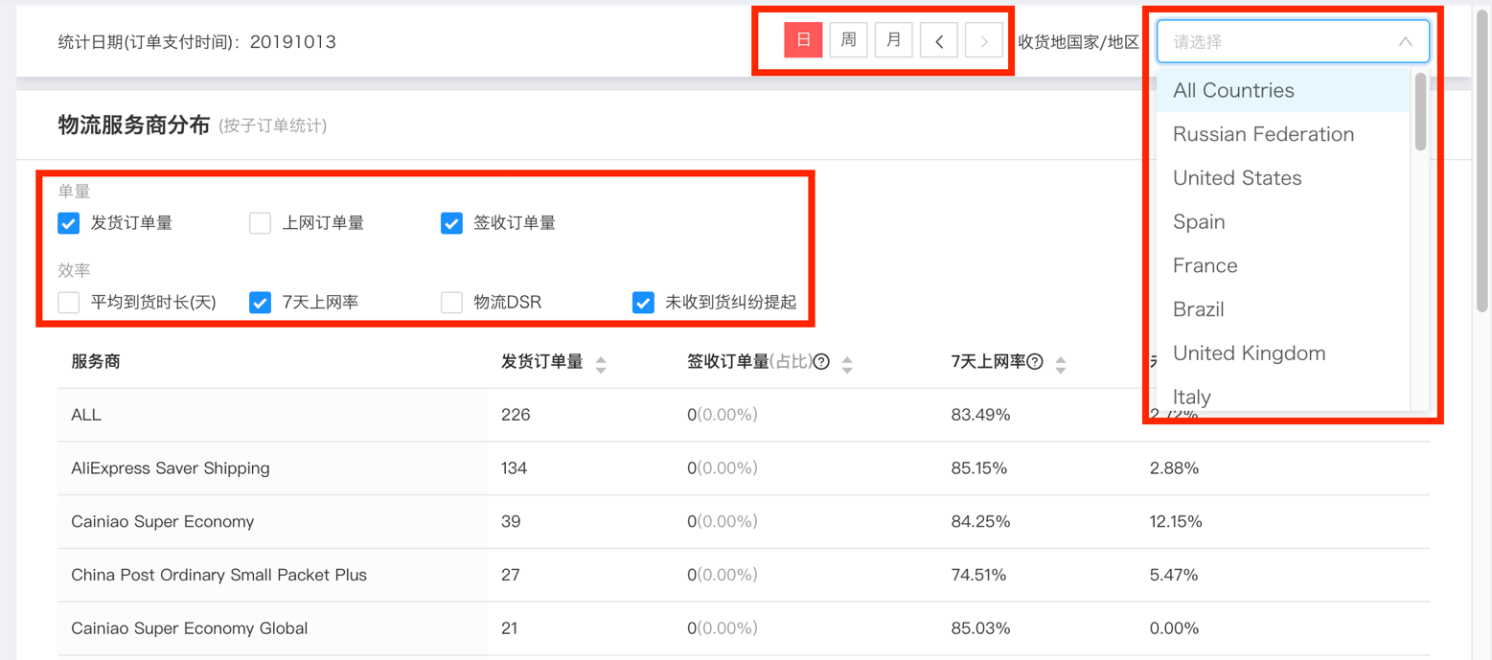1492x660 pixels.
Task: Select Cainiao Super Economy Global row
Action: pyautogui.click(x=743, y=628)
